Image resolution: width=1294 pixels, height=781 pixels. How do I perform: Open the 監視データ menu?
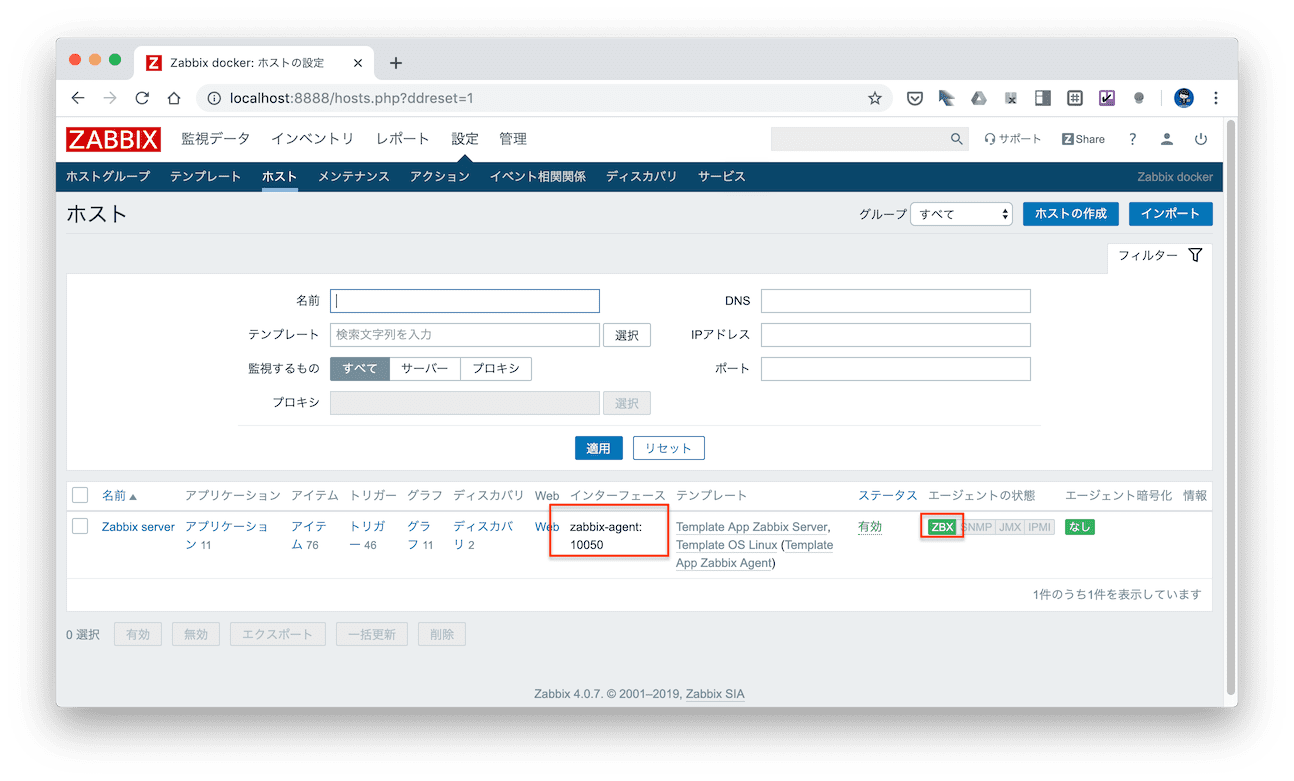216,139
